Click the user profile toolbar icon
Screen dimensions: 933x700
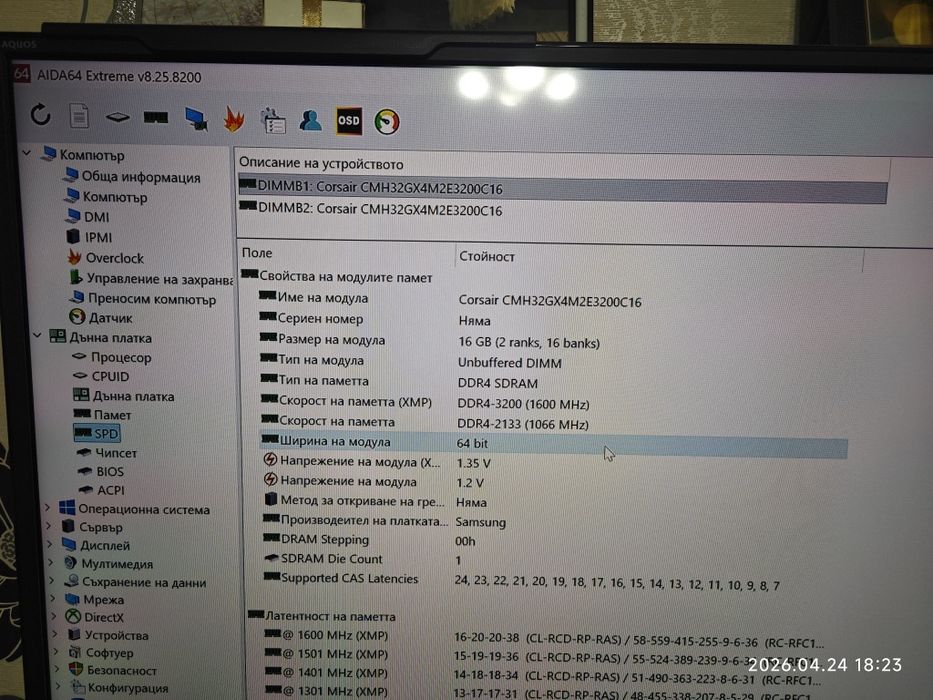point(311,120)
